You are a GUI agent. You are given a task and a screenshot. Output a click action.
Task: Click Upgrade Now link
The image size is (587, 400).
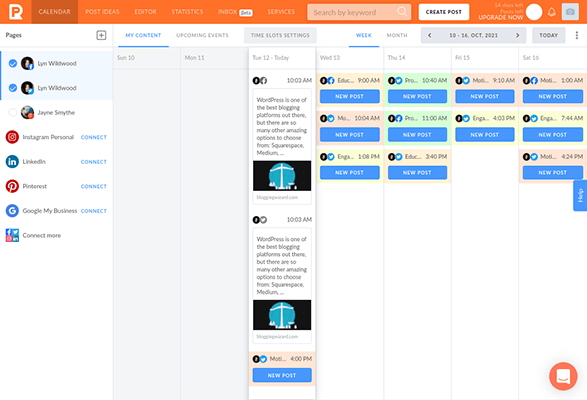coord(501,17)
